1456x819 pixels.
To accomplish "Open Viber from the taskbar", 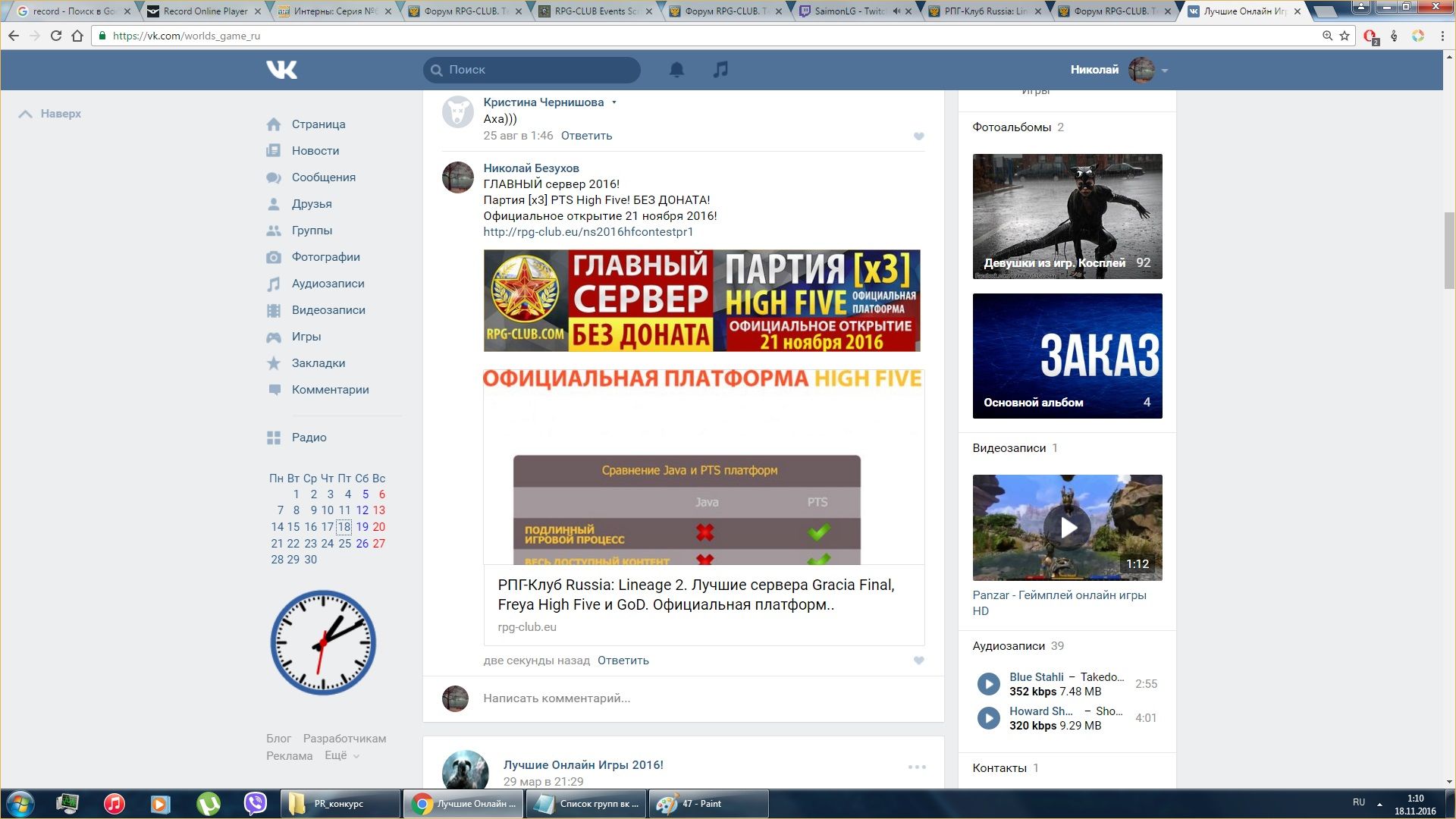I will coord(256,803).
